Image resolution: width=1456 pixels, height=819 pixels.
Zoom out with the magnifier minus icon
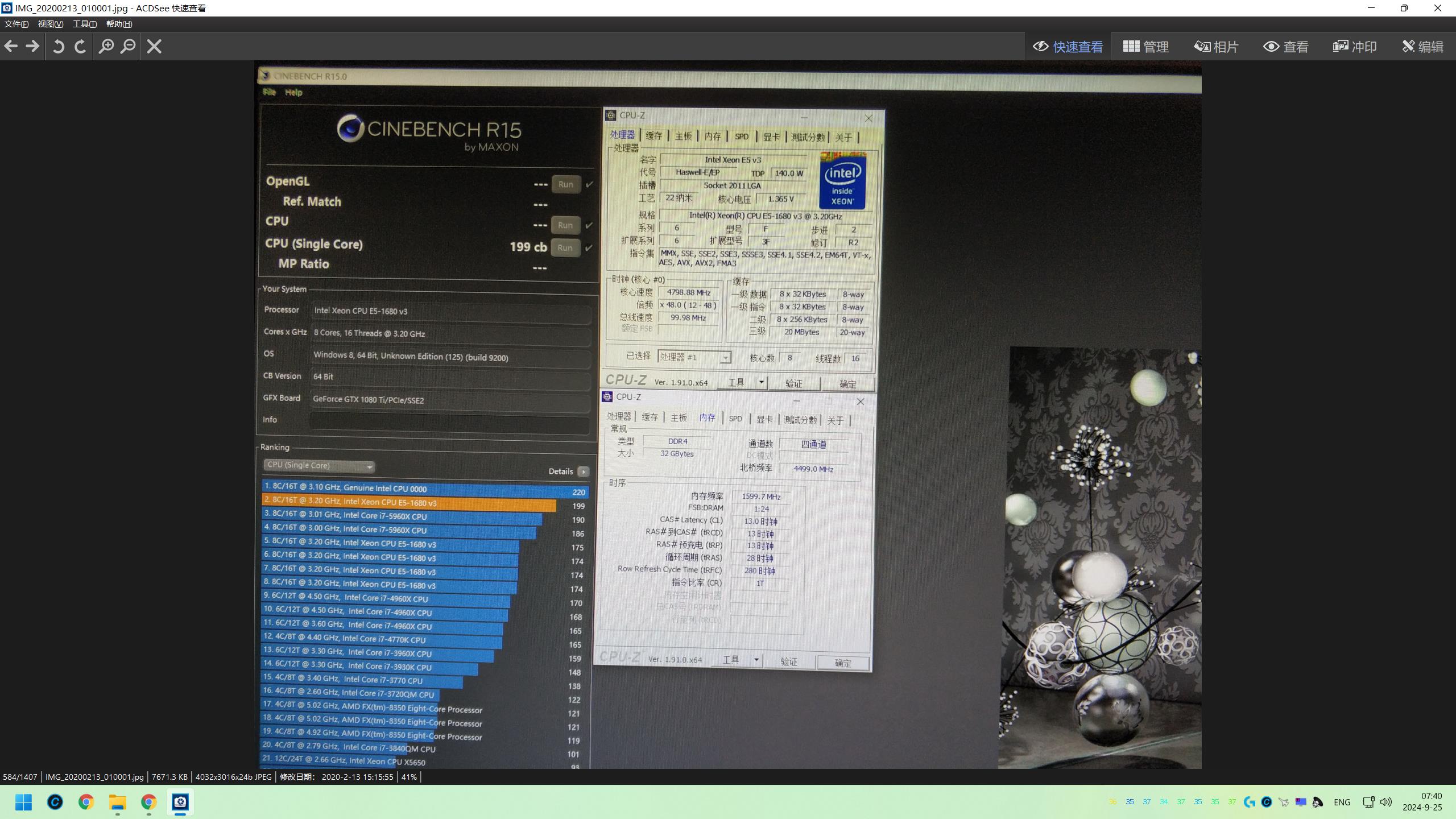tap(129, 46)
